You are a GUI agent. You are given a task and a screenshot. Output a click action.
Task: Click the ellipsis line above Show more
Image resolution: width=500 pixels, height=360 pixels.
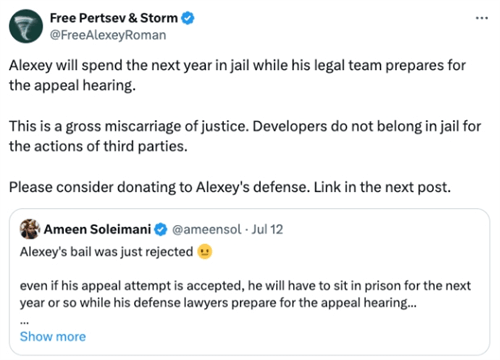click(x=24, y=322)
